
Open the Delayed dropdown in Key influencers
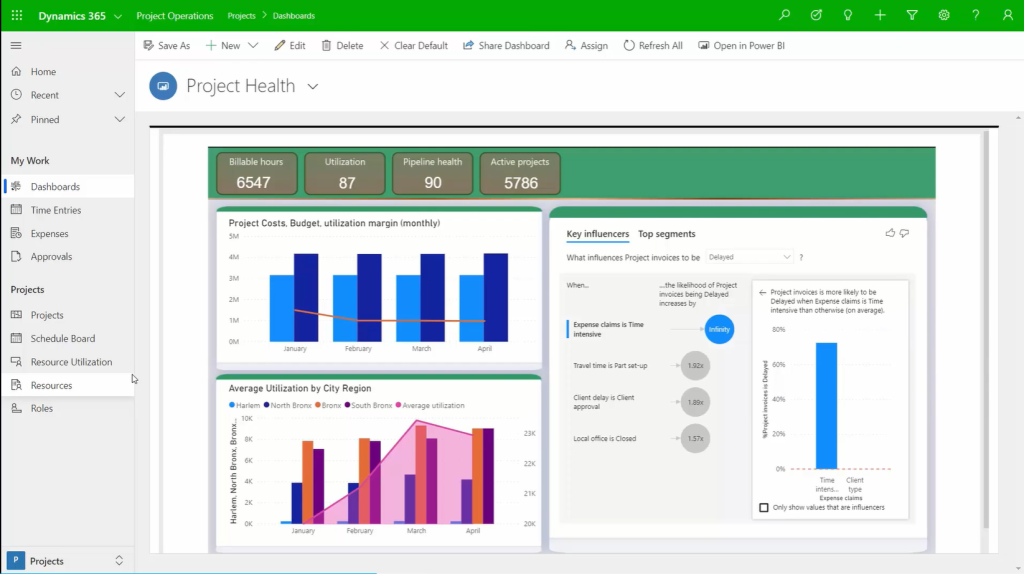pos(749,257)
